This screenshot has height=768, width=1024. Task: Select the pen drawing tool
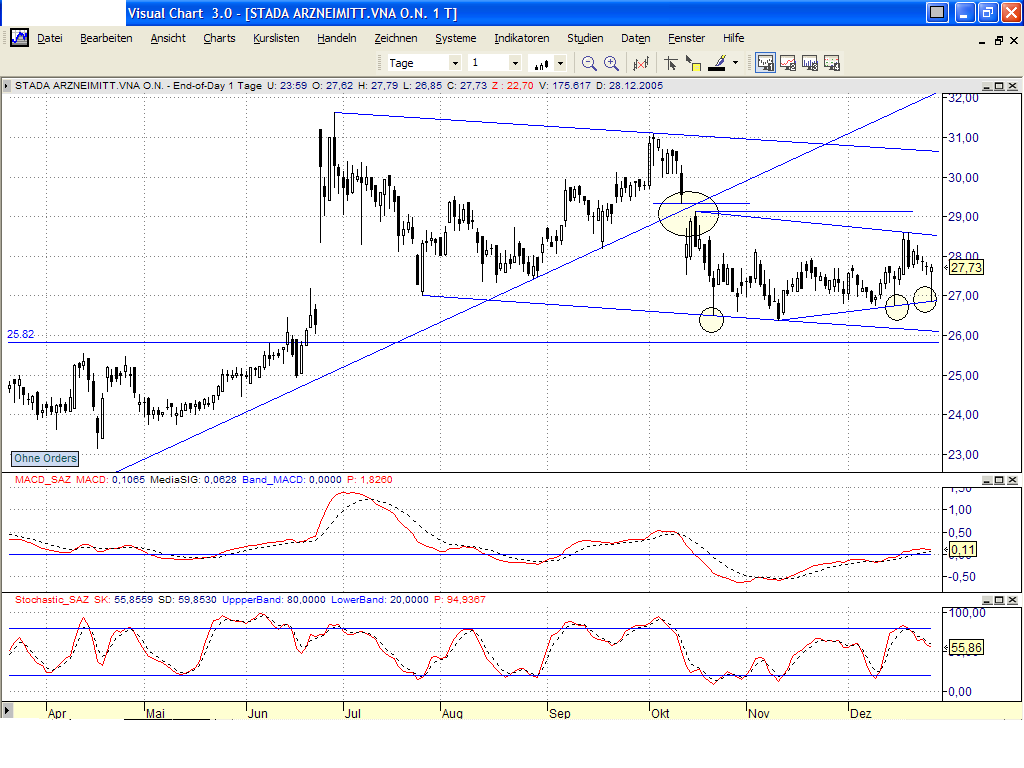[x=717, y=61]
